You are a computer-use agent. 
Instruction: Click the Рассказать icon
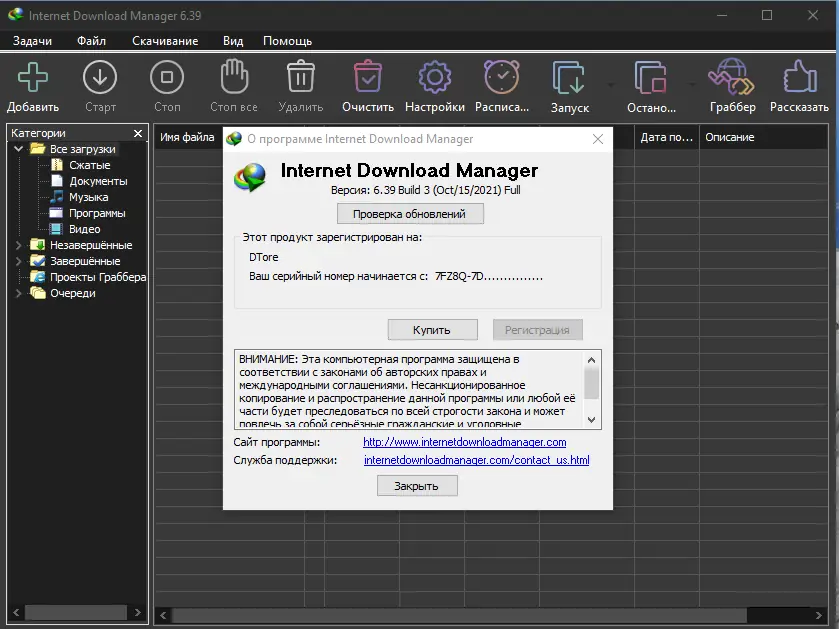(x=798, y=78)
